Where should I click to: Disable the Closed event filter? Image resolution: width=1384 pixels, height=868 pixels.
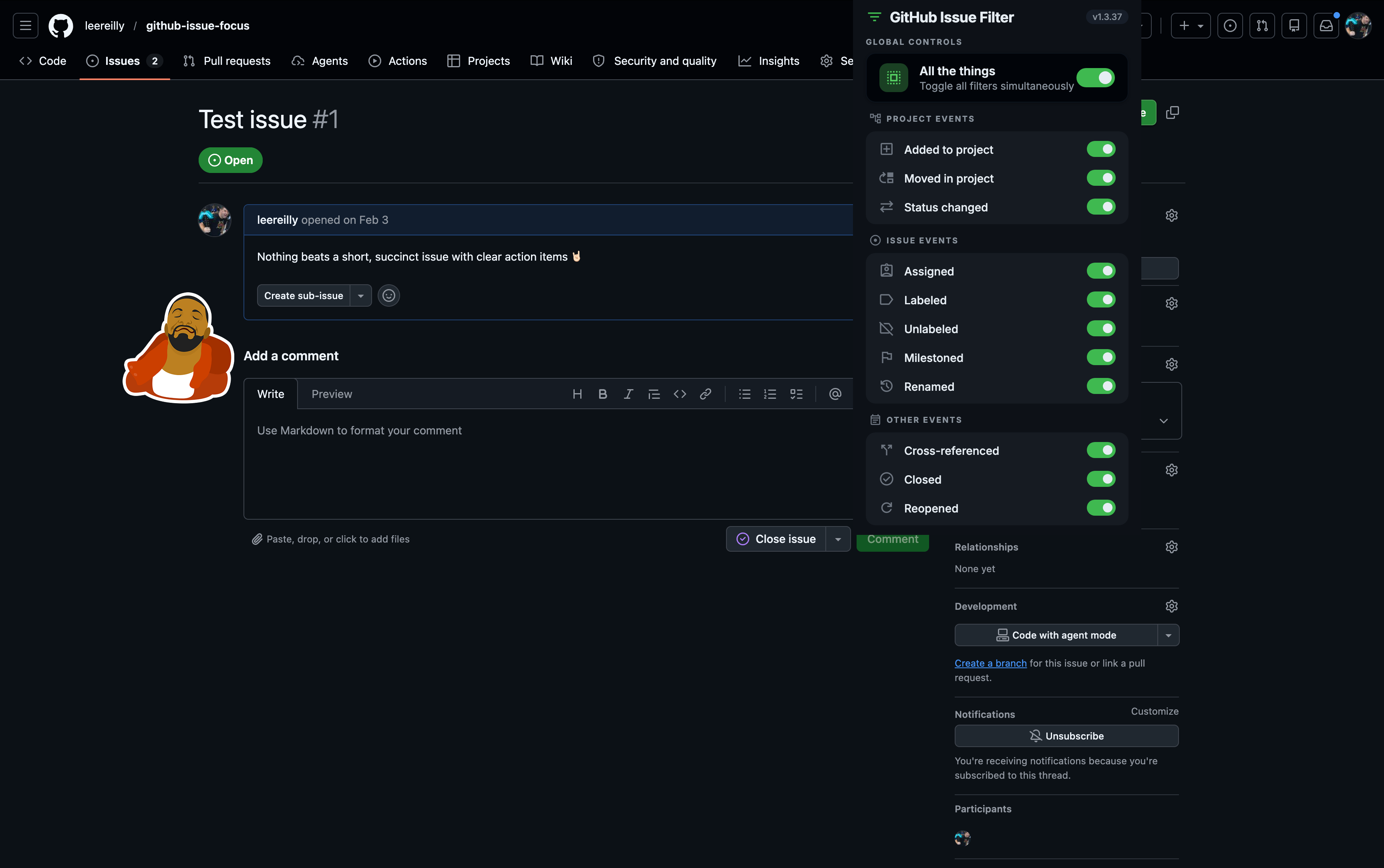click(1102, 479)
